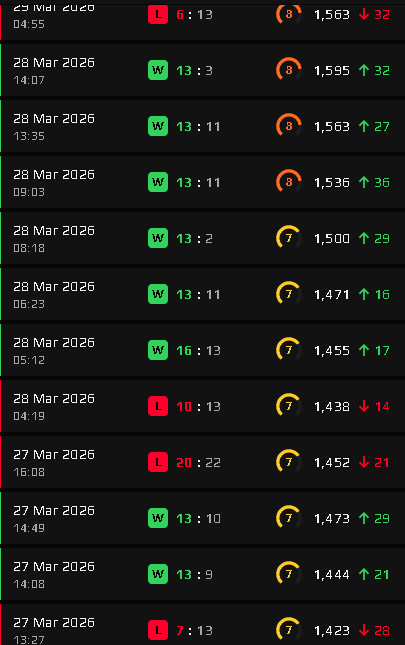Screen dimensions: 405x645
Task: Click the 13 : 11 score in the 06:23 row
Action: 198,295
